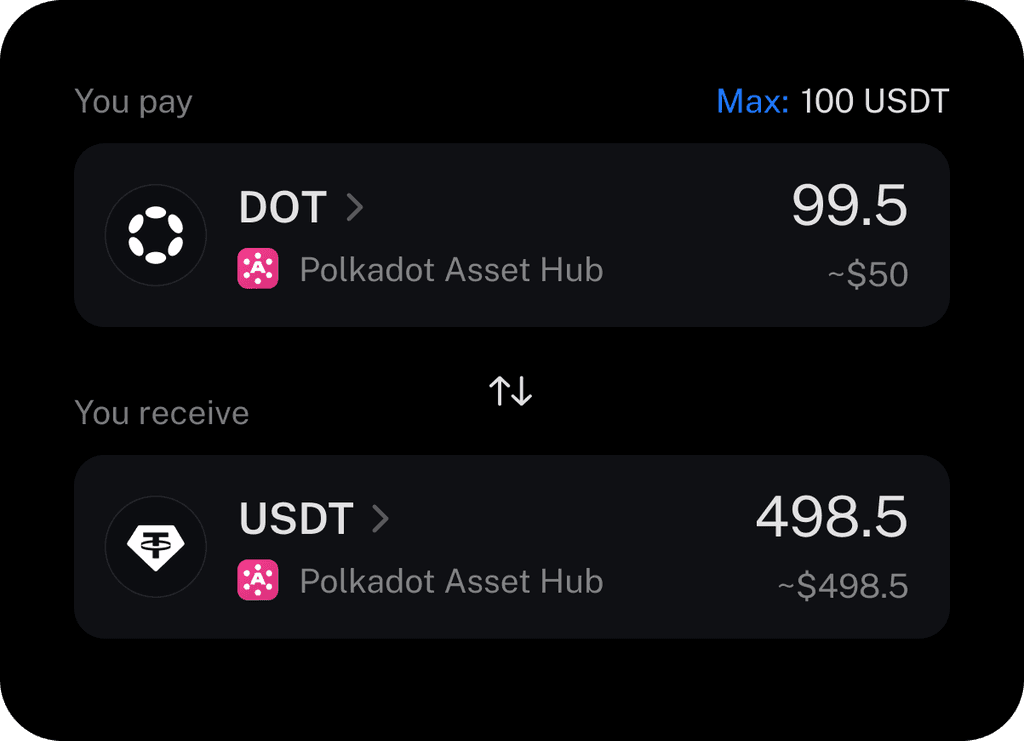The image size is (1024, 741).
Task: Expand the USDT token selector chevron
Action: coord(381,518)
